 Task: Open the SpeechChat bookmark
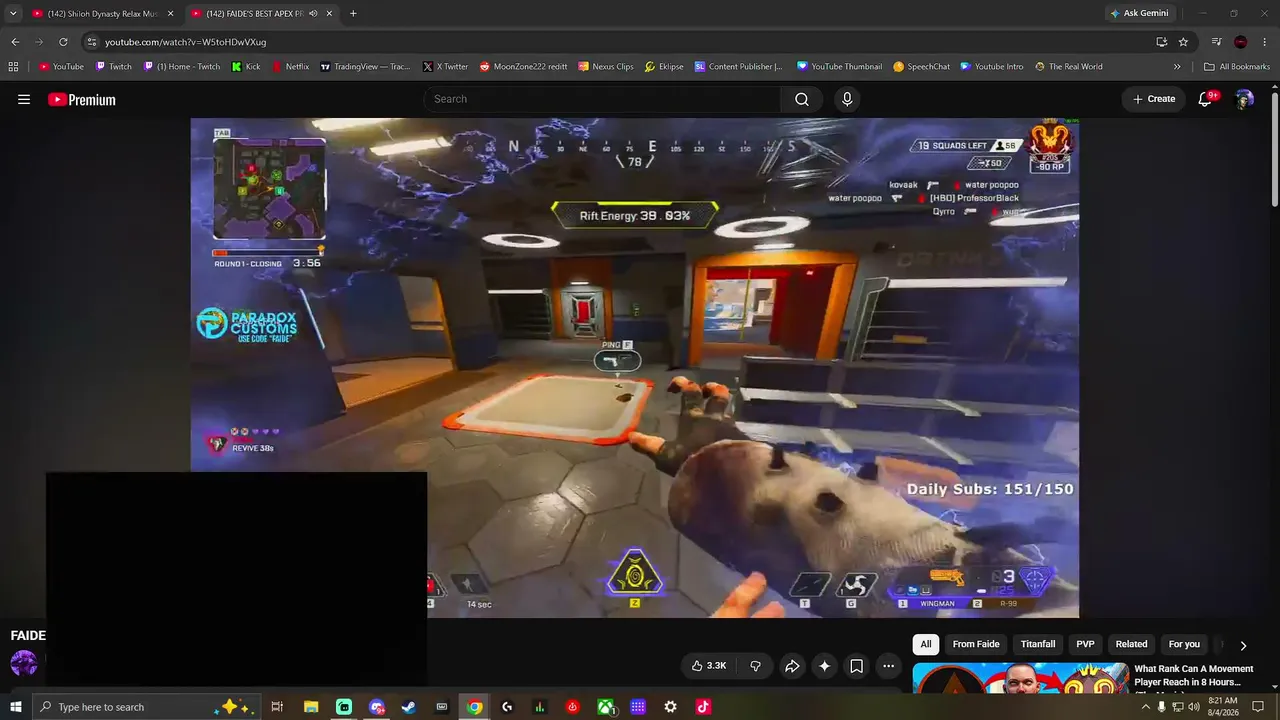pos(921,67)
